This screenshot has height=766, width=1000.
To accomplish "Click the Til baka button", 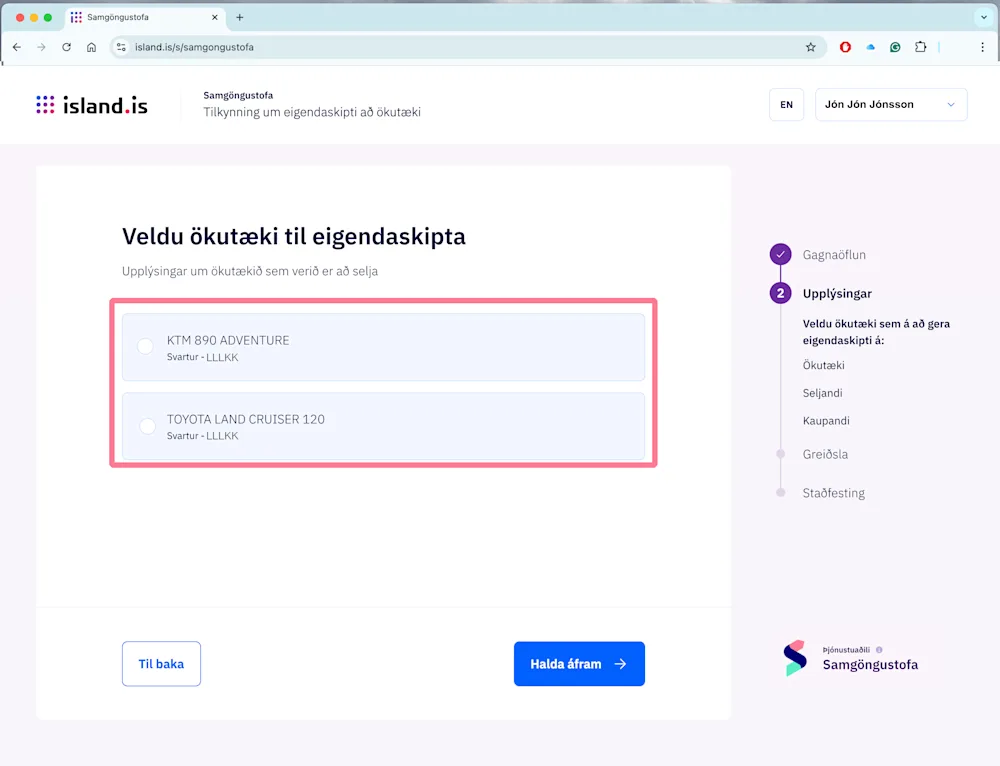I will [161, 663].
